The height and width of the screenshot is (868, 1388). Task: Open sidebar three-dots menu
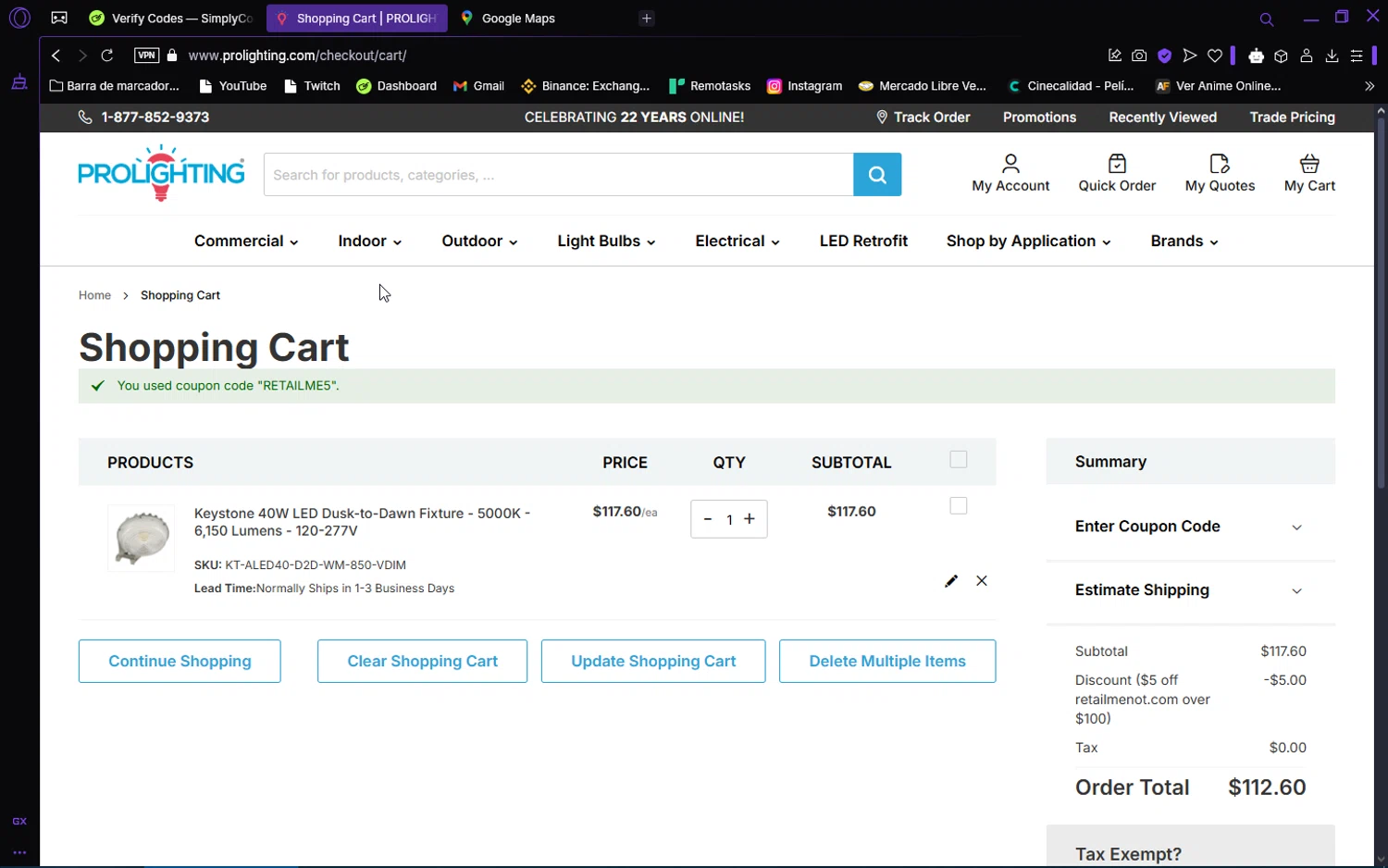pos(19,852)
